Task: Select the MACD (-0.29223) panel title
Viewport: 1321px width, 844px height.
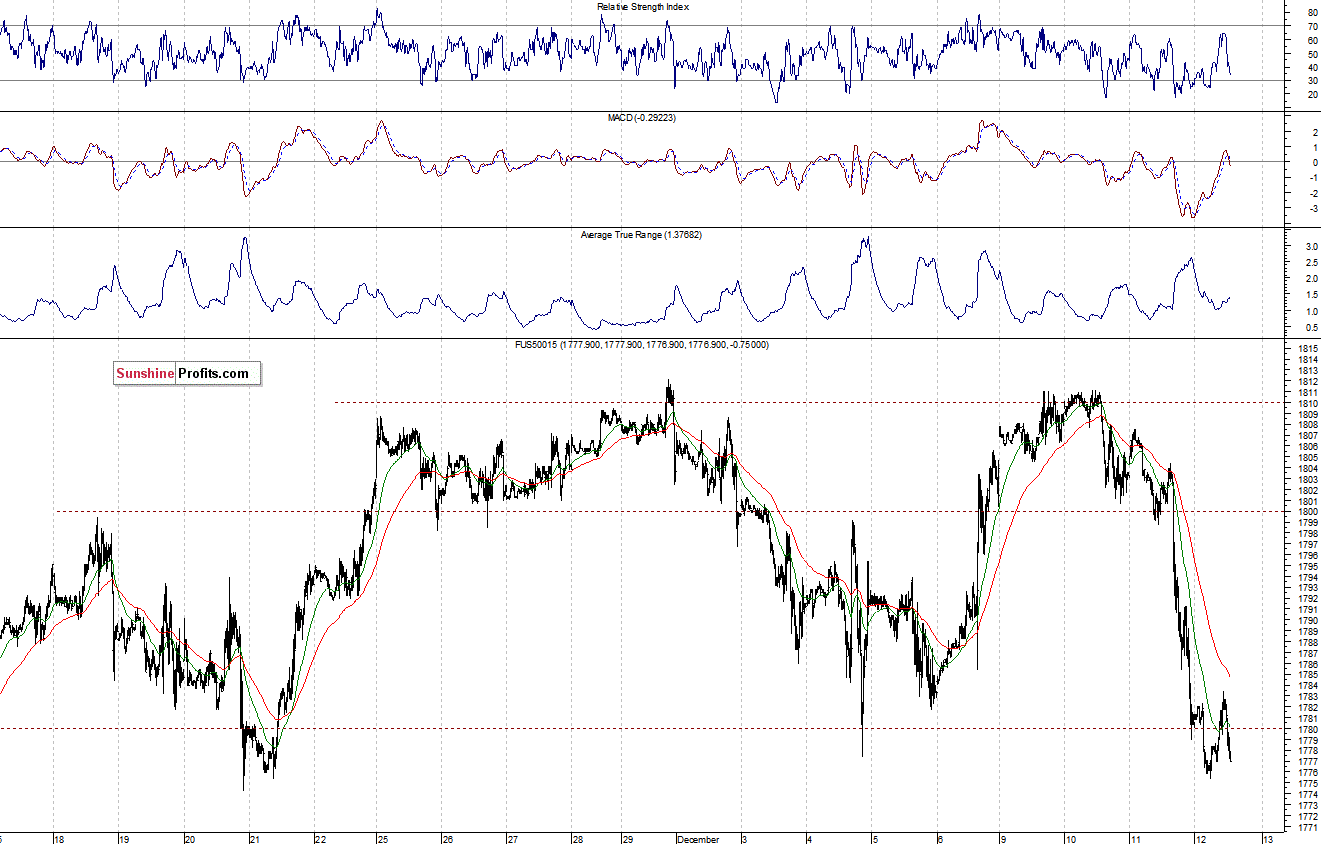Action: pos(643,118)
